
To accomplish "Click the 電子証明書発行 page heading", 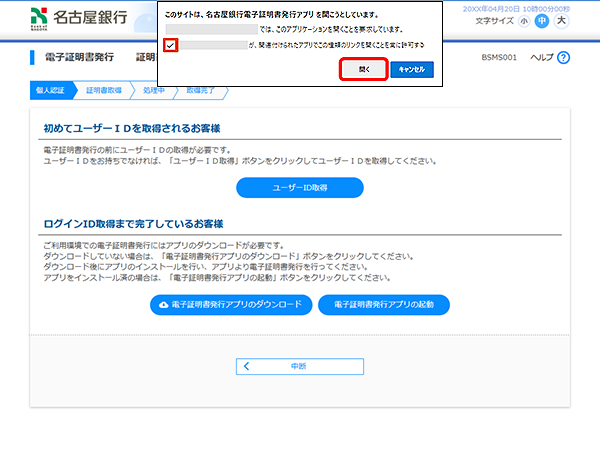I will (x=80, y=57).
